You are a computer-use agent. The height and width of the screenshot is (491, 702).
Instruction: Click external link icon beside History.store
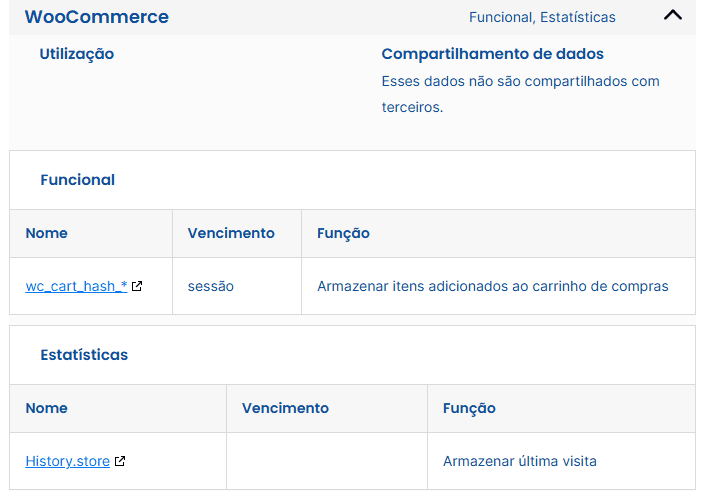point(120,461)
